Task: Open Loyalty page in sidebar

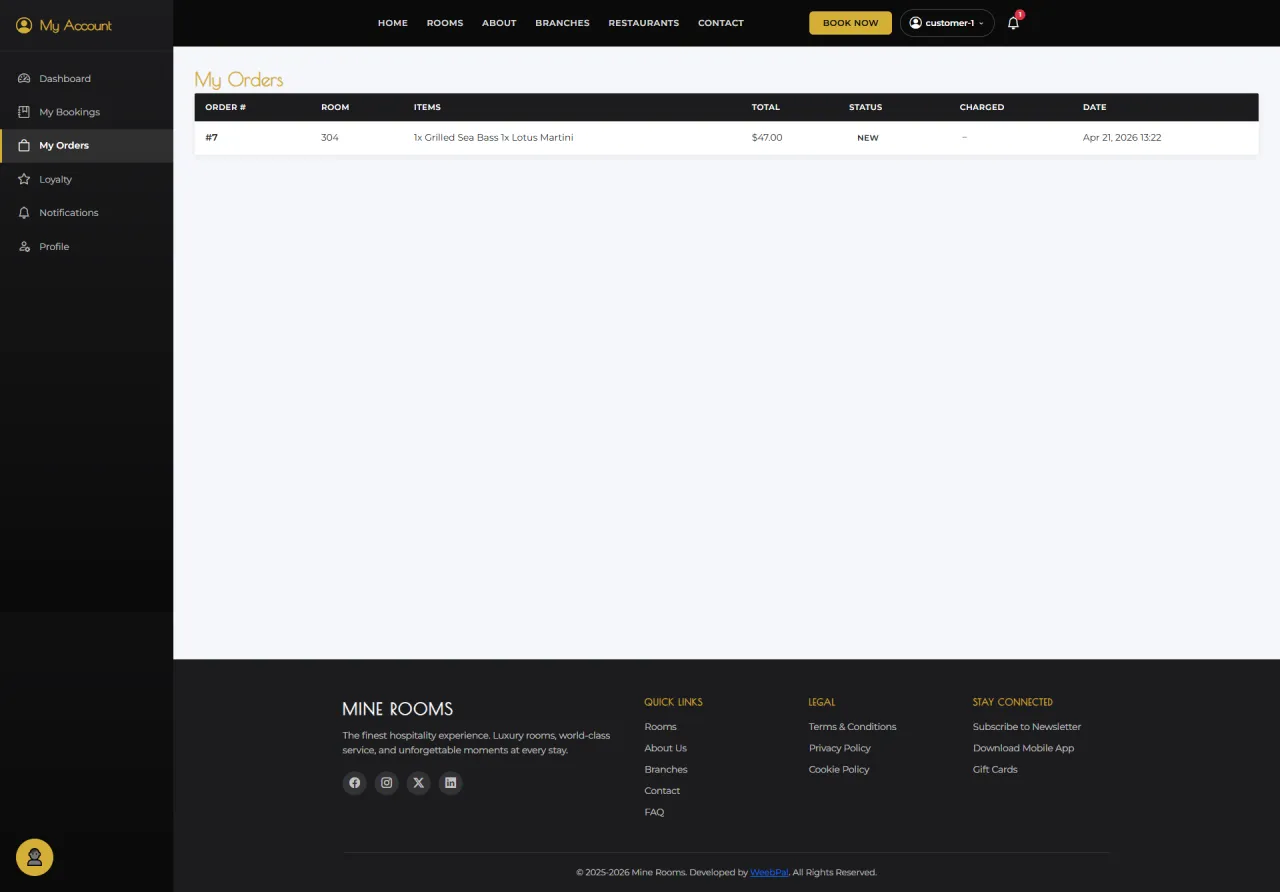Action: 86,179
